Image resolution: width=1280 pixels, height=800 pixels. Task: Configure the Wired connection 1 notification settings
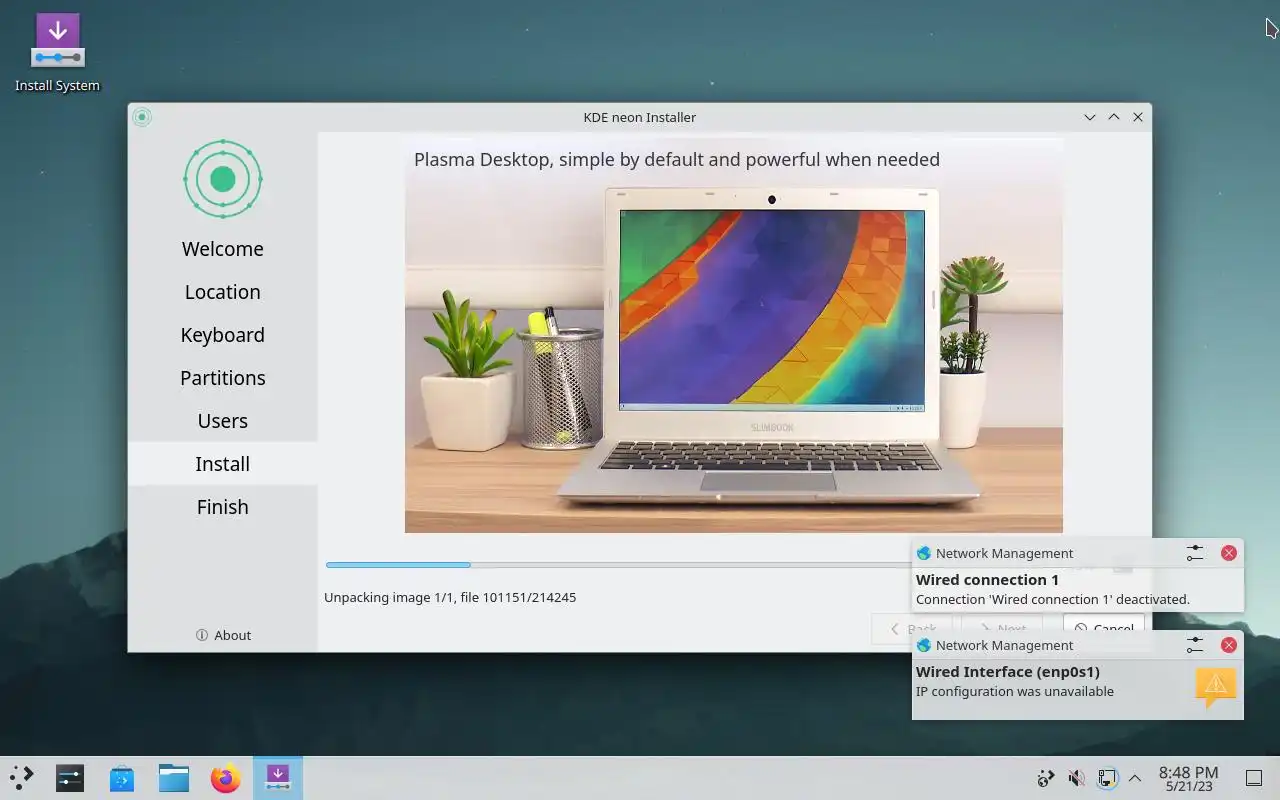click(1195, 553)
